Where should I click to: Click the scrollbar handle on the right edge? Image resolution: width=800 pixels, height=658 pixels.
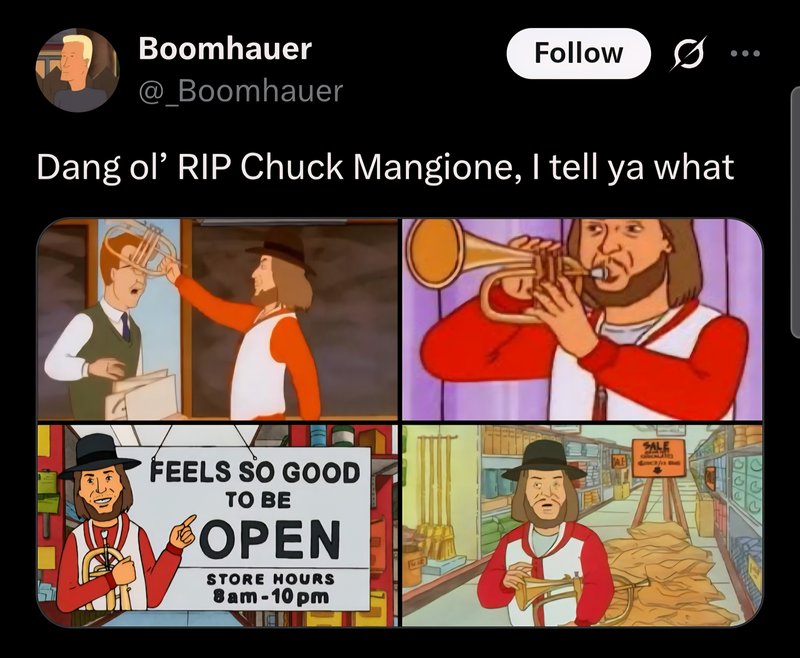tap(795, 212)
